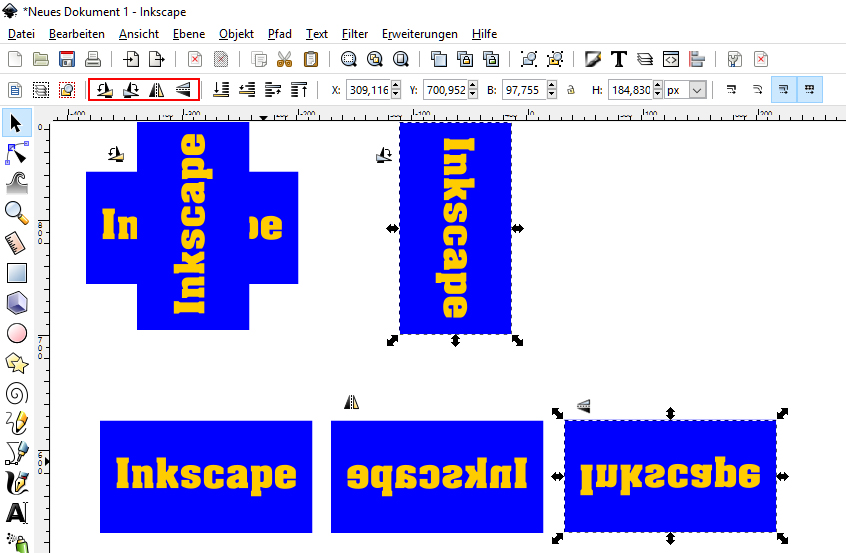846x553 pixels.
Task: Paste from clipboard
Action: [311, 59]
